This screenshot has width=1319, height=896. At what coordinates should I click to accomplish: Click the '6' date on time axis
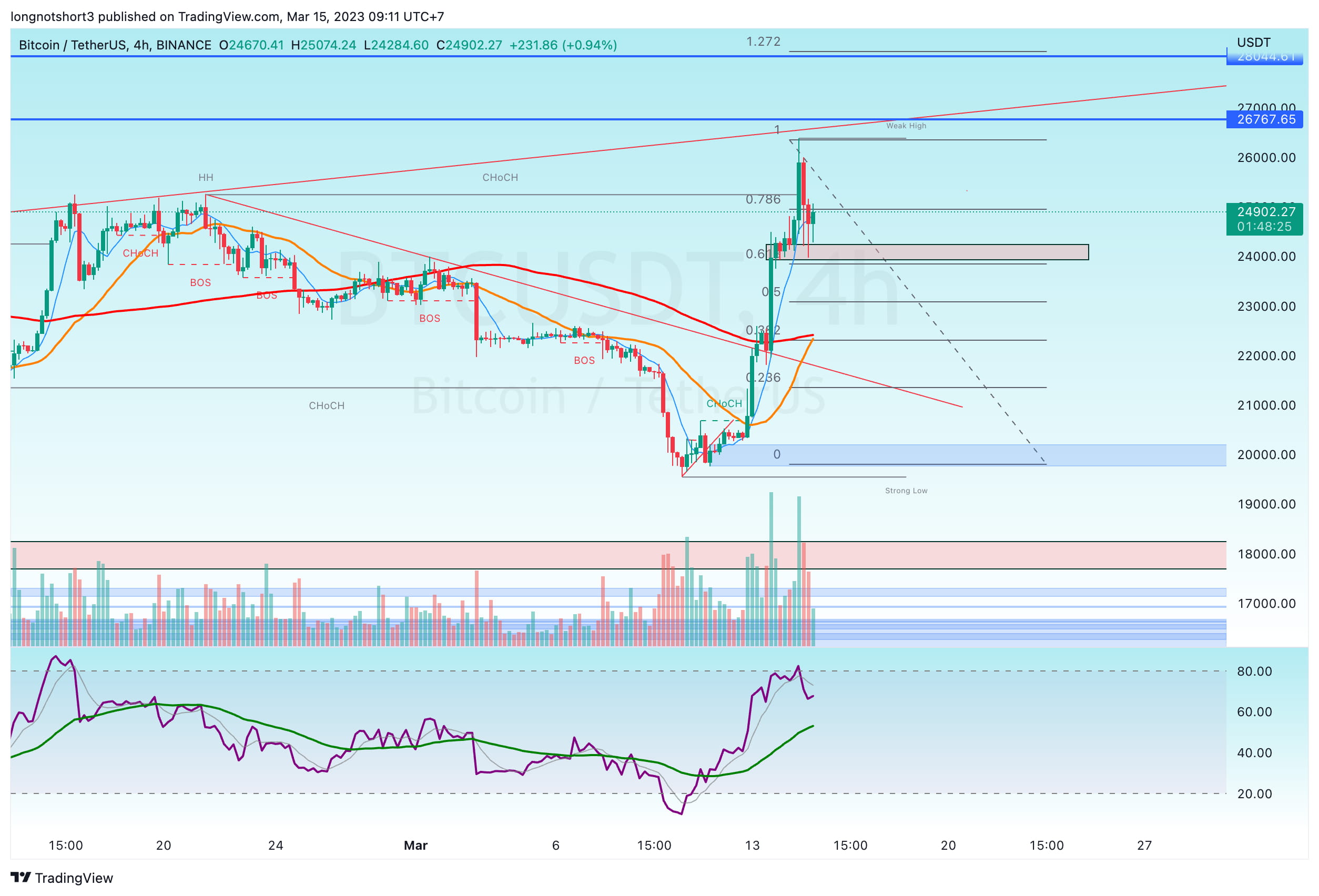click(x=556, y=846)
